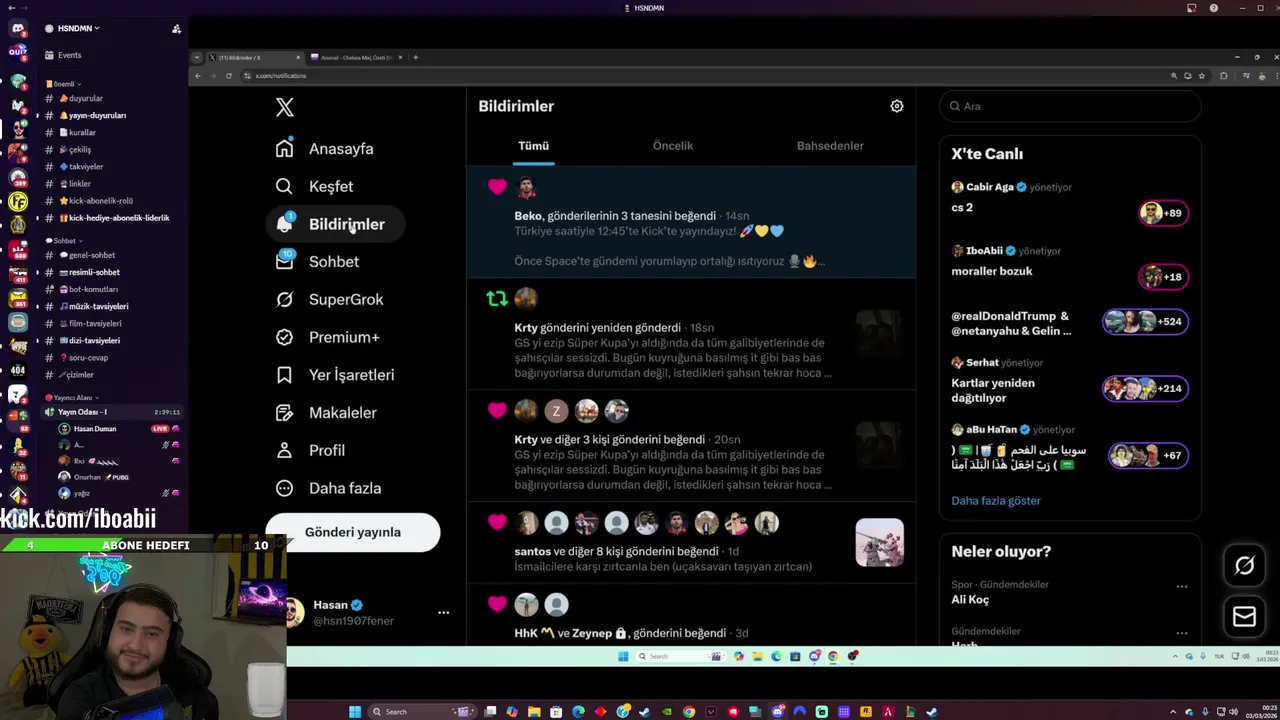Select the 404 server icon in Discord
This screenshot has width=1280, height=720.
(18, 370)
